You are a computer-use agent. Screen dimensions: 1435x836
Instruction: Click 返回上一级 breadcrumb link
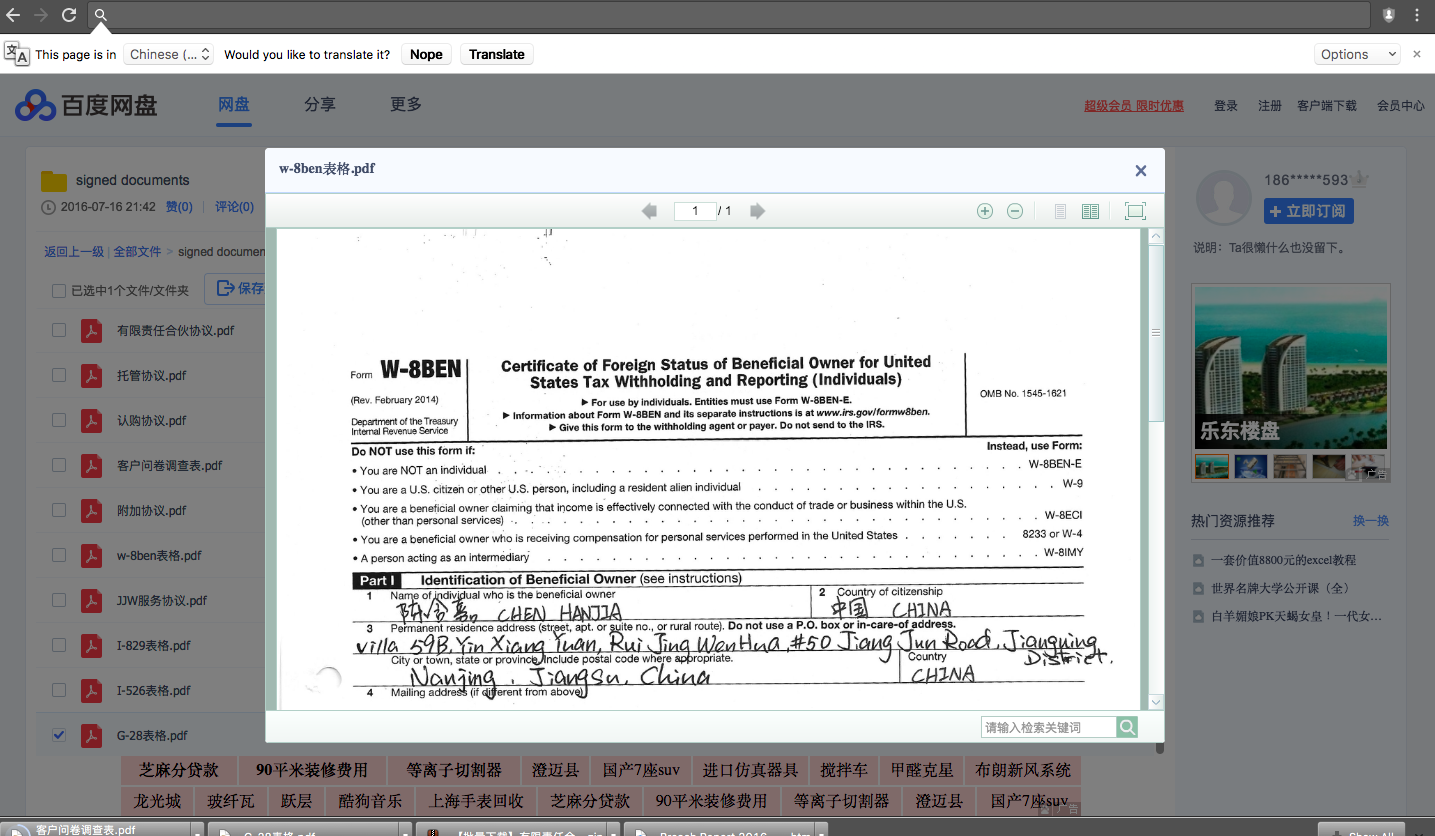pyautogui.click(x=74, y=252)
